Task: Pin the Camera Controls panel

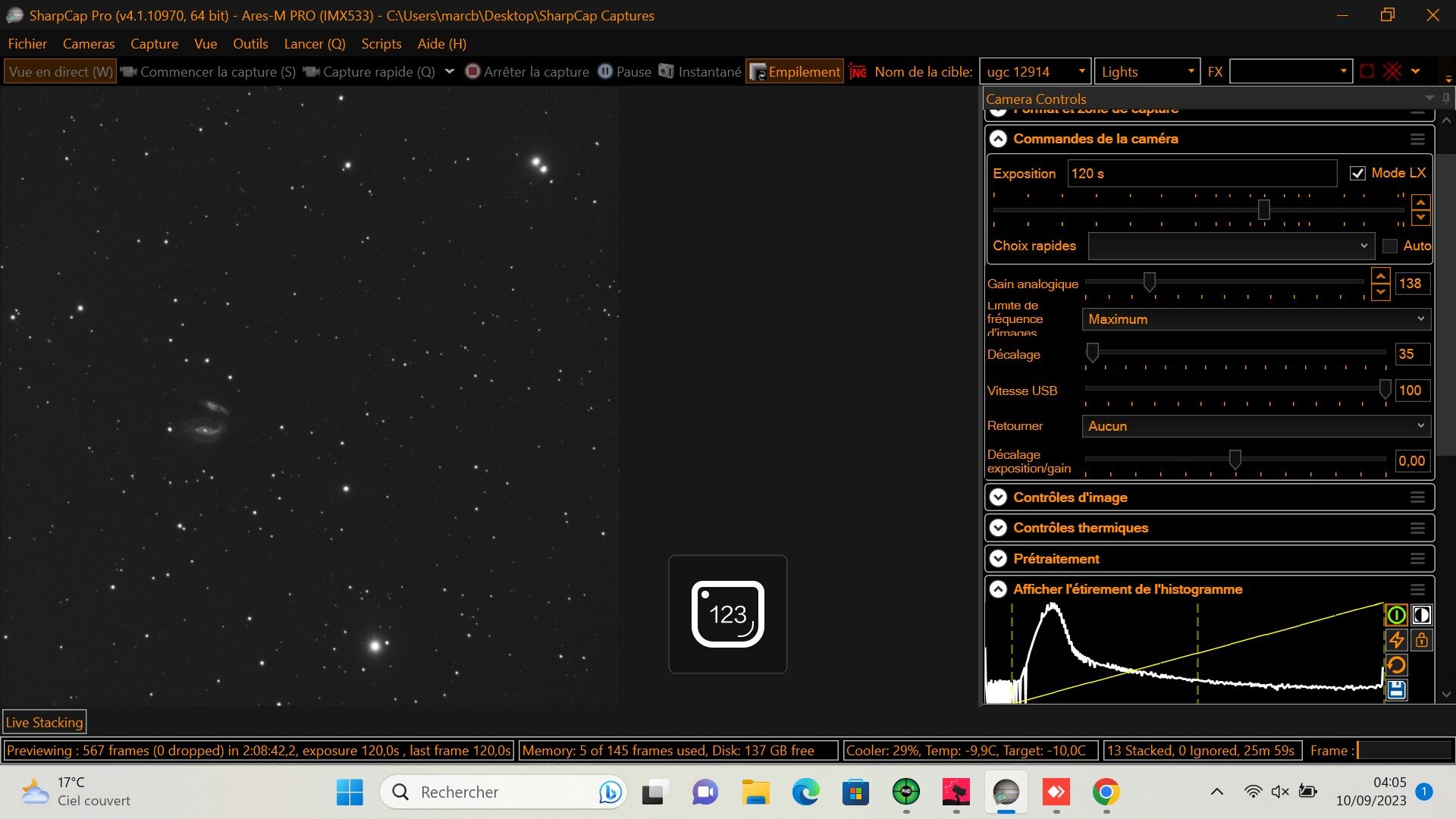Action: (x=1446, y=99)
